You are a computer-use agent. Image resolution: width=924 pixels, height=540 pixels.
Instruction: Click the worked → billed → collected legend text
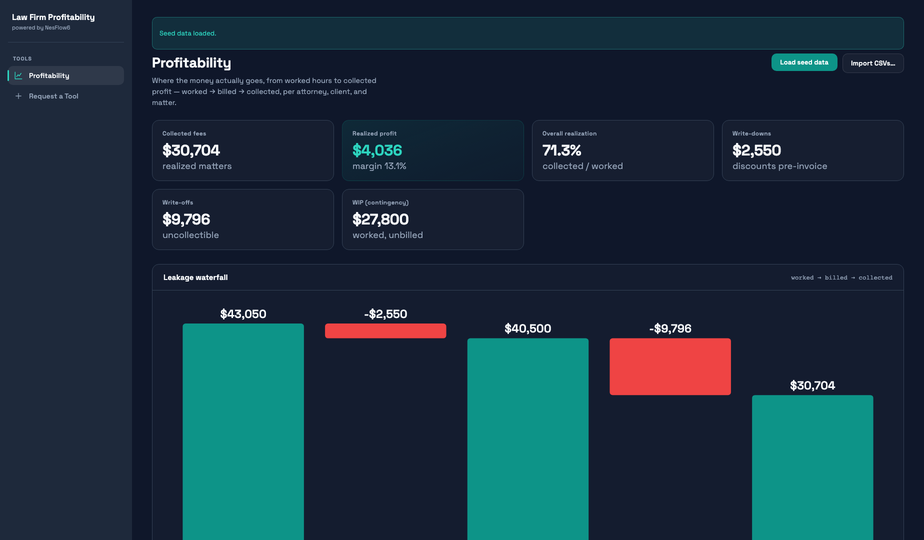coord(842,278)
